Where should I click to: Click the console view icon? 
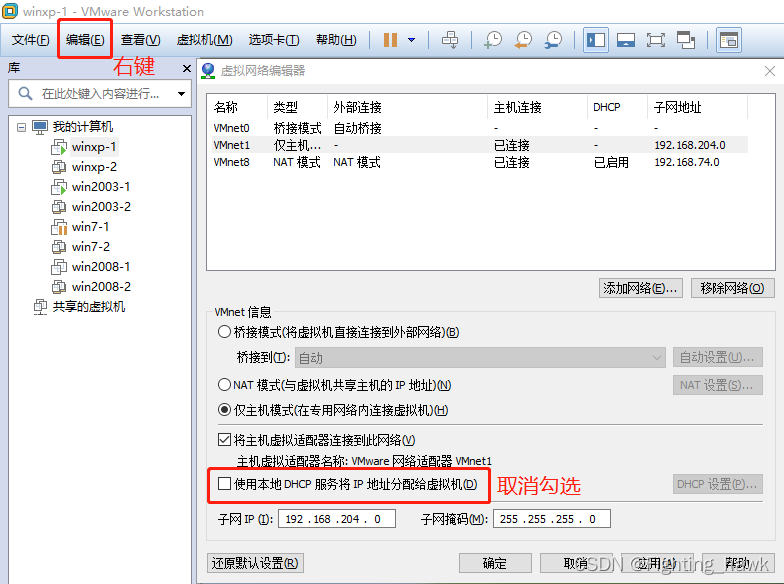[728, 40]
